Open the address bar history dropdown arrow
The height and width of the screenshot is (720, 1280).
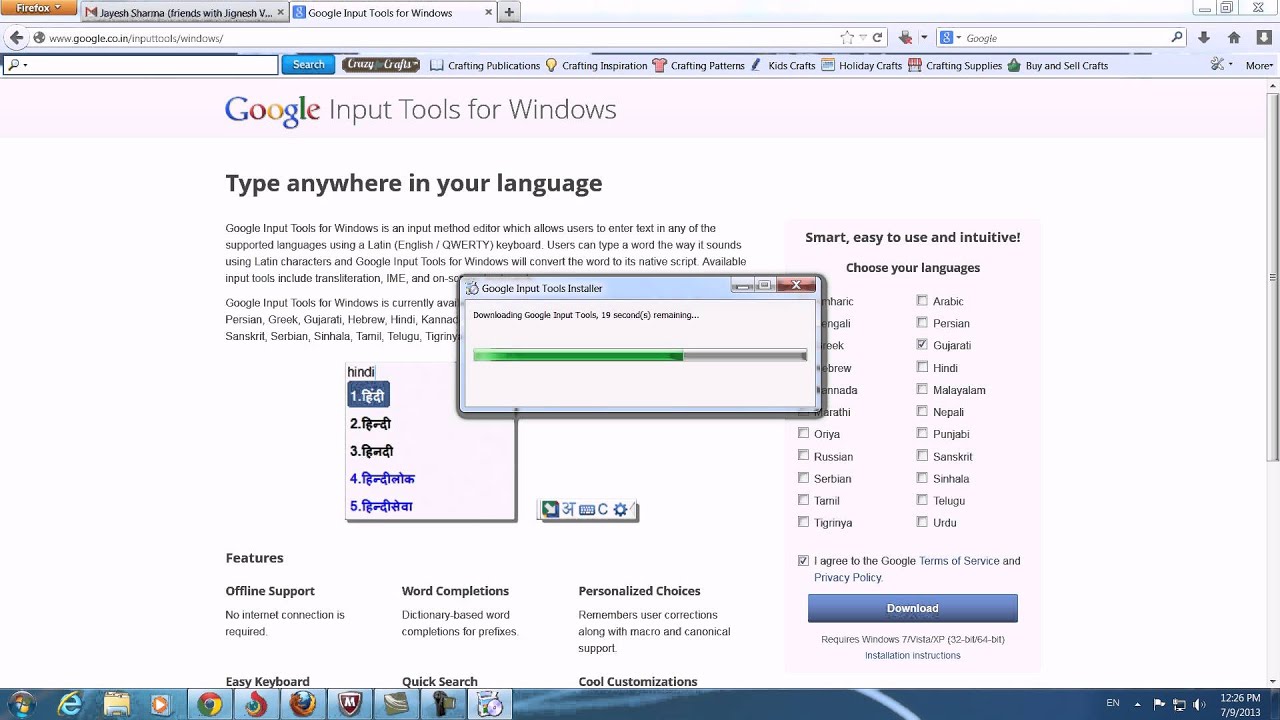[863, 38]
